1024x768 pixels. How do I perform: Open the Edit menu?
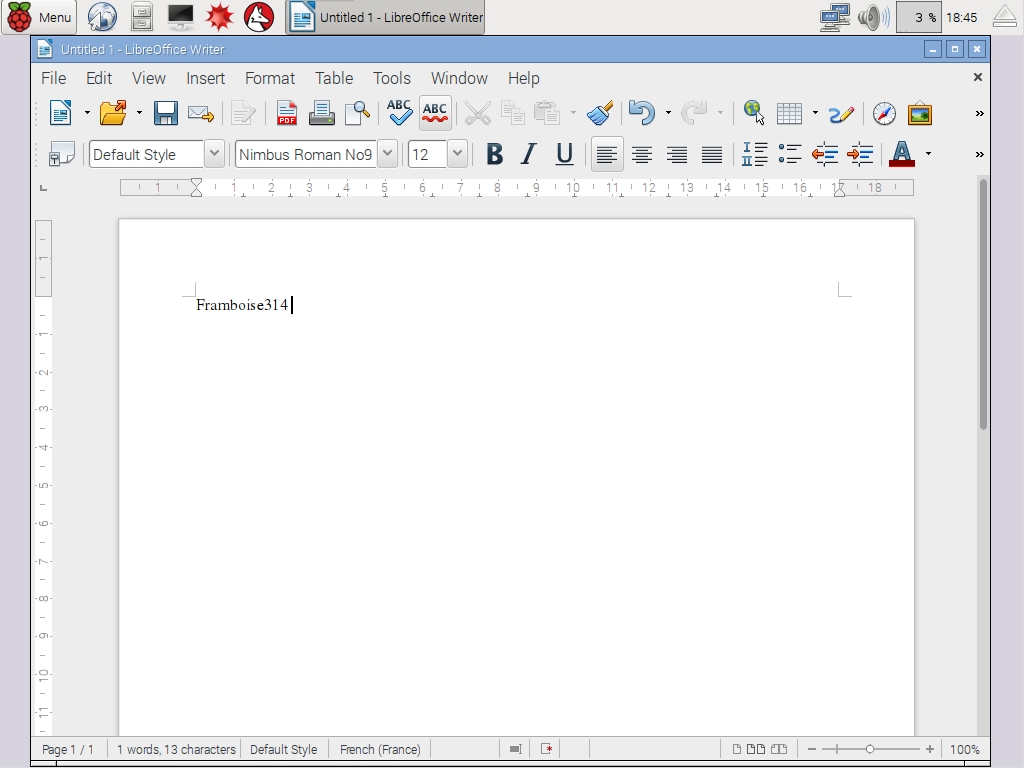coord(99,78)
